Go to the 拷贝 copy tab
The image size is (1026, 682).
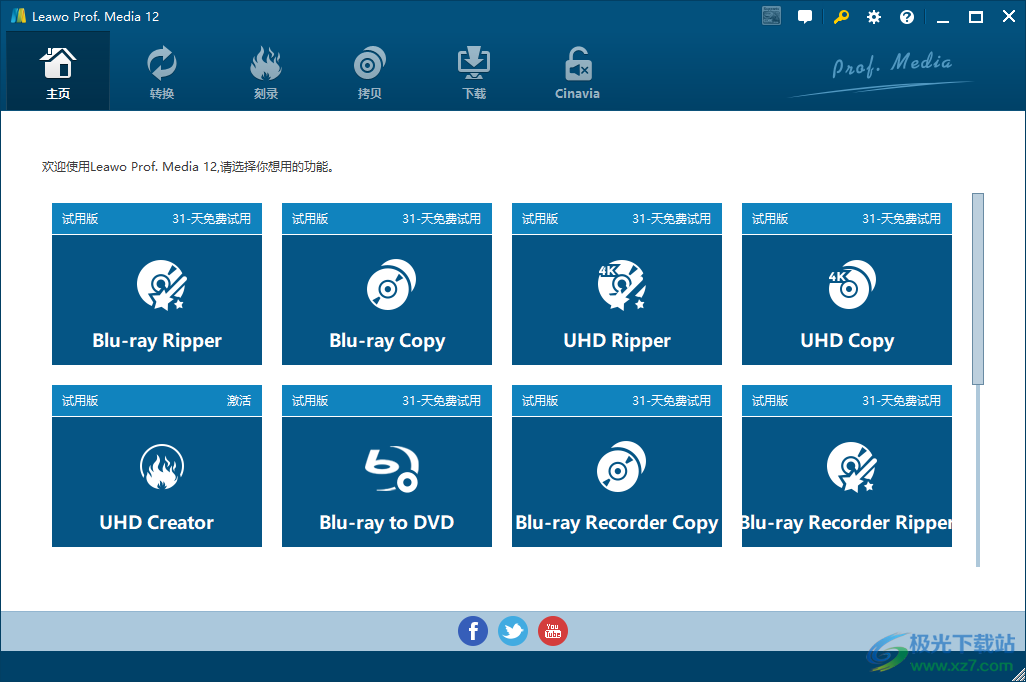coord(370,71)
